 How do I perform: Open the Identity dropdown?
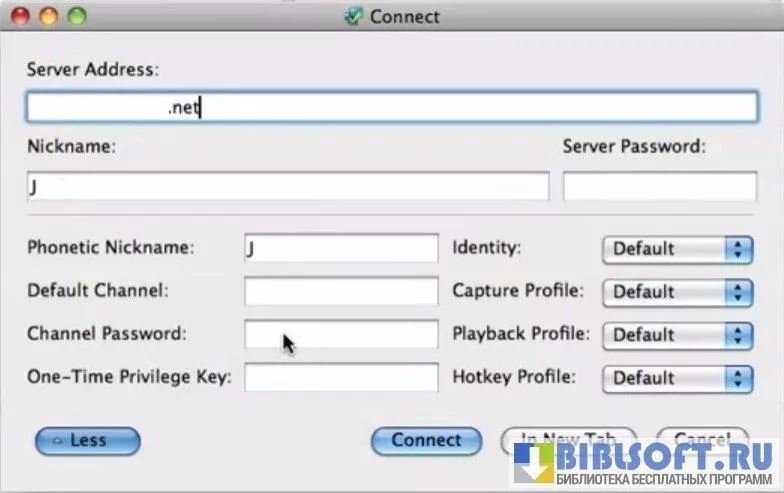[676, 249]
